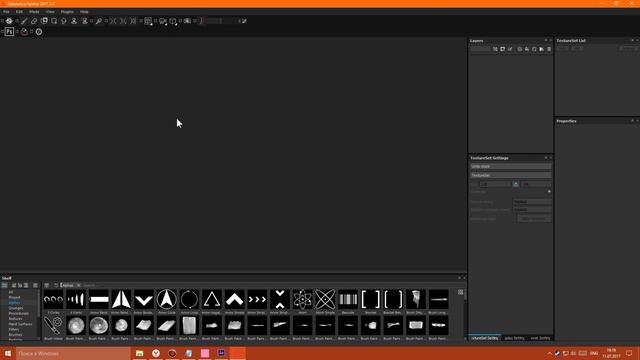
Task: Open the Layers blend mode dropdown
Action: [480, 49]
